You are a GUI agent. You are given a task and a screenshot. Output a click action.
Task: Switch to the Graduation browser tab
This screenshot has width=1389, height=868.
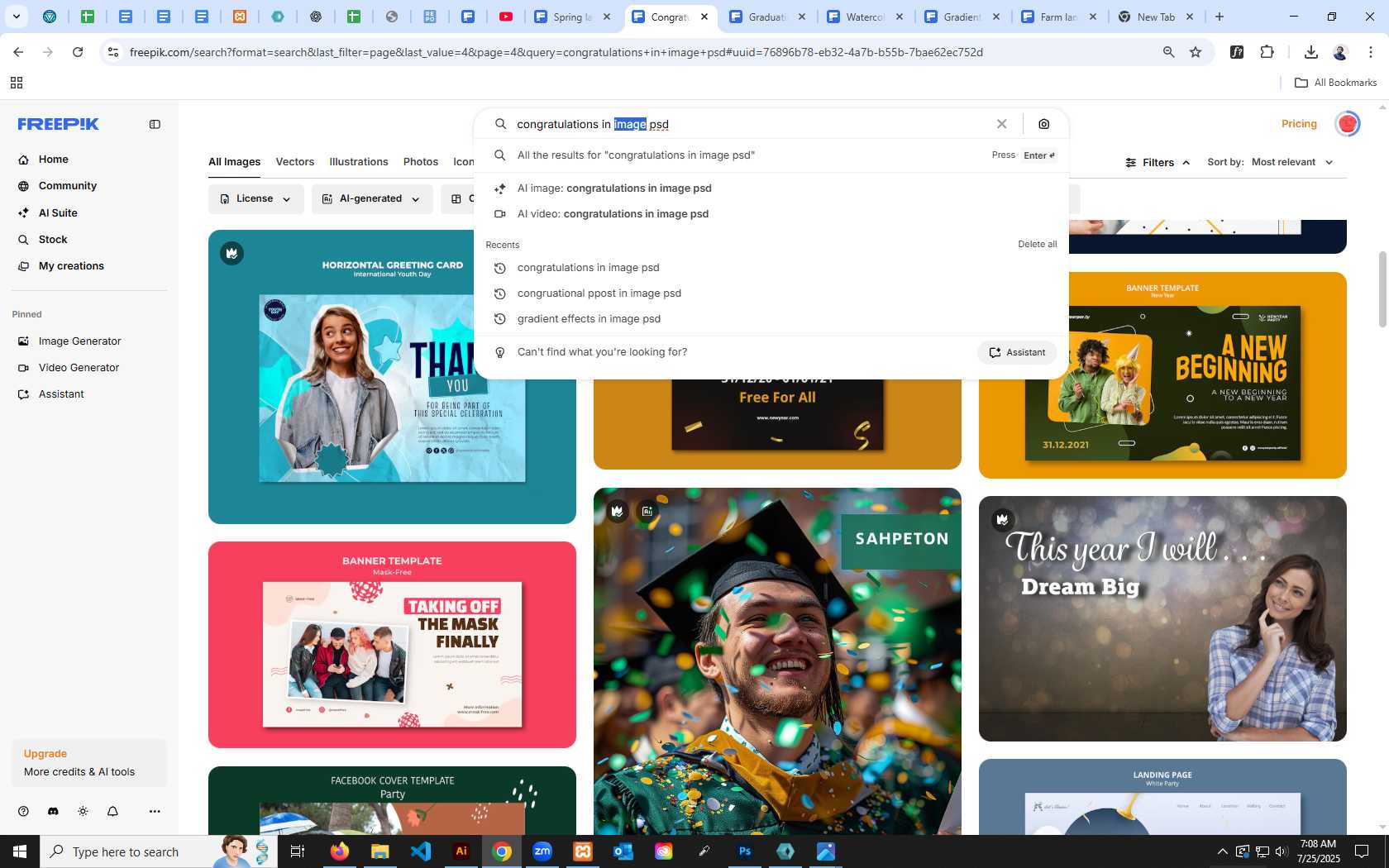pos(767,17)
